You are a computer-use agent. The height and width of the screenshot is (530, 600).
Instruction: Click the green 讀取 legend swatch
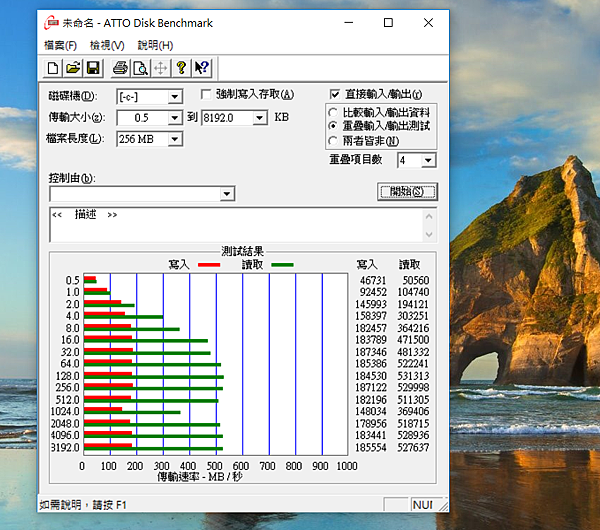tap(282, 265)
